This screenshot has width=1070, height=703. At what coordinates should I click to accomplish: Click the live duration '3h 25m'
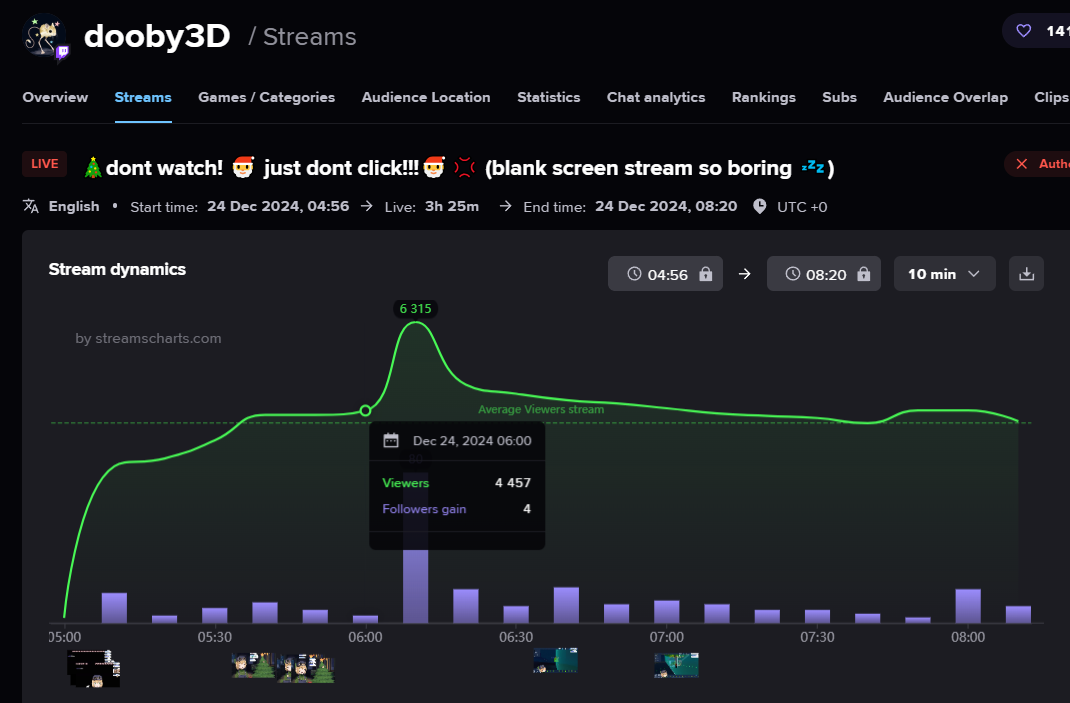(x=452, y=206)
